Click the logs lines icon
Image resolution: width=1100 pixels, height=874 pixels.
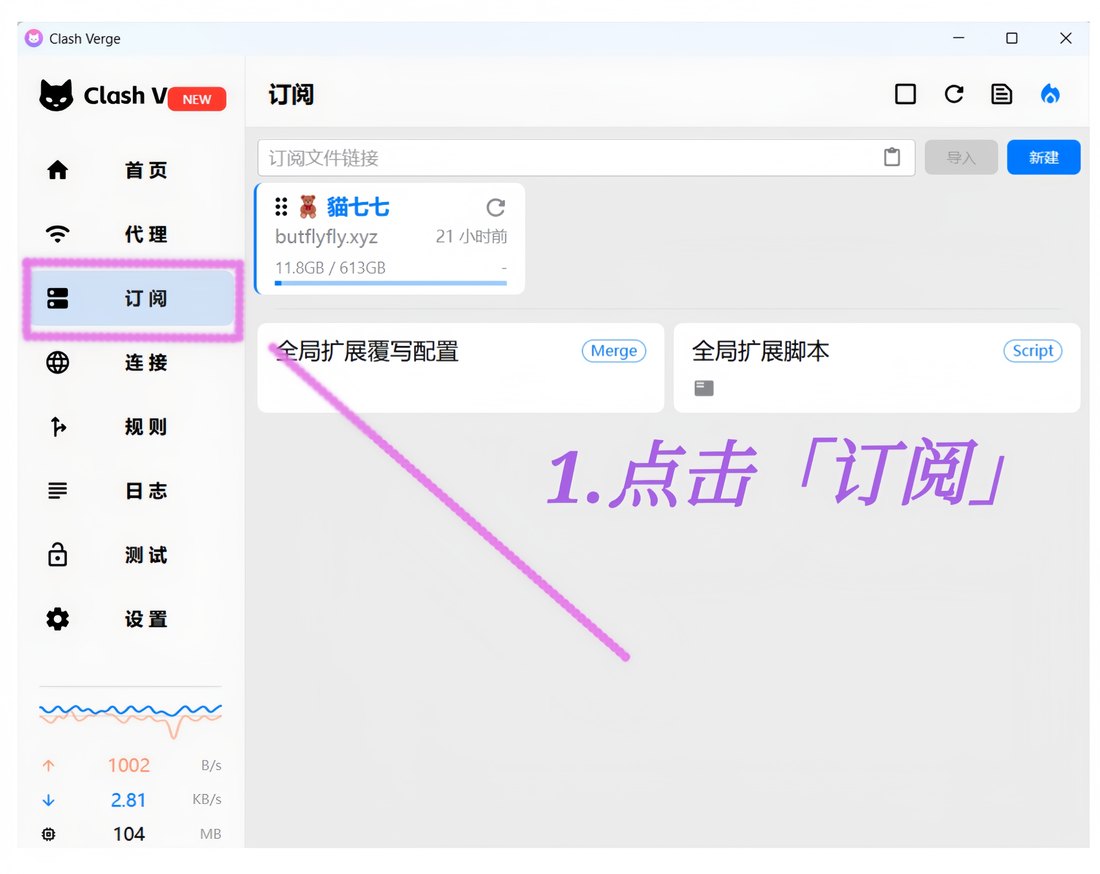pyautogui.click(x=58, y=490)
